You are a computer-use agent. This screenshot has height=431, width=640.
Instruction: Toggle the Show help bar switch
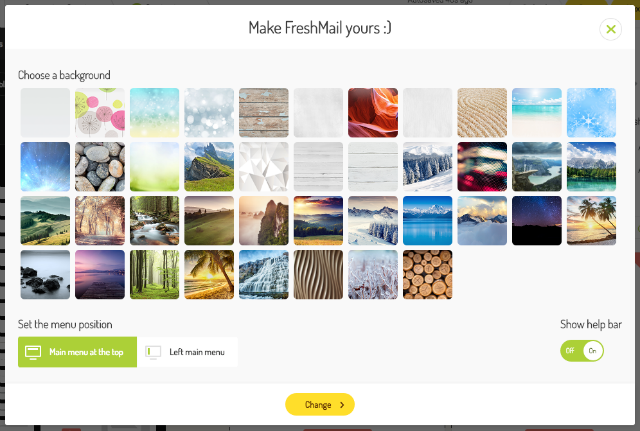pyautogui.click(x=582, y=351)
